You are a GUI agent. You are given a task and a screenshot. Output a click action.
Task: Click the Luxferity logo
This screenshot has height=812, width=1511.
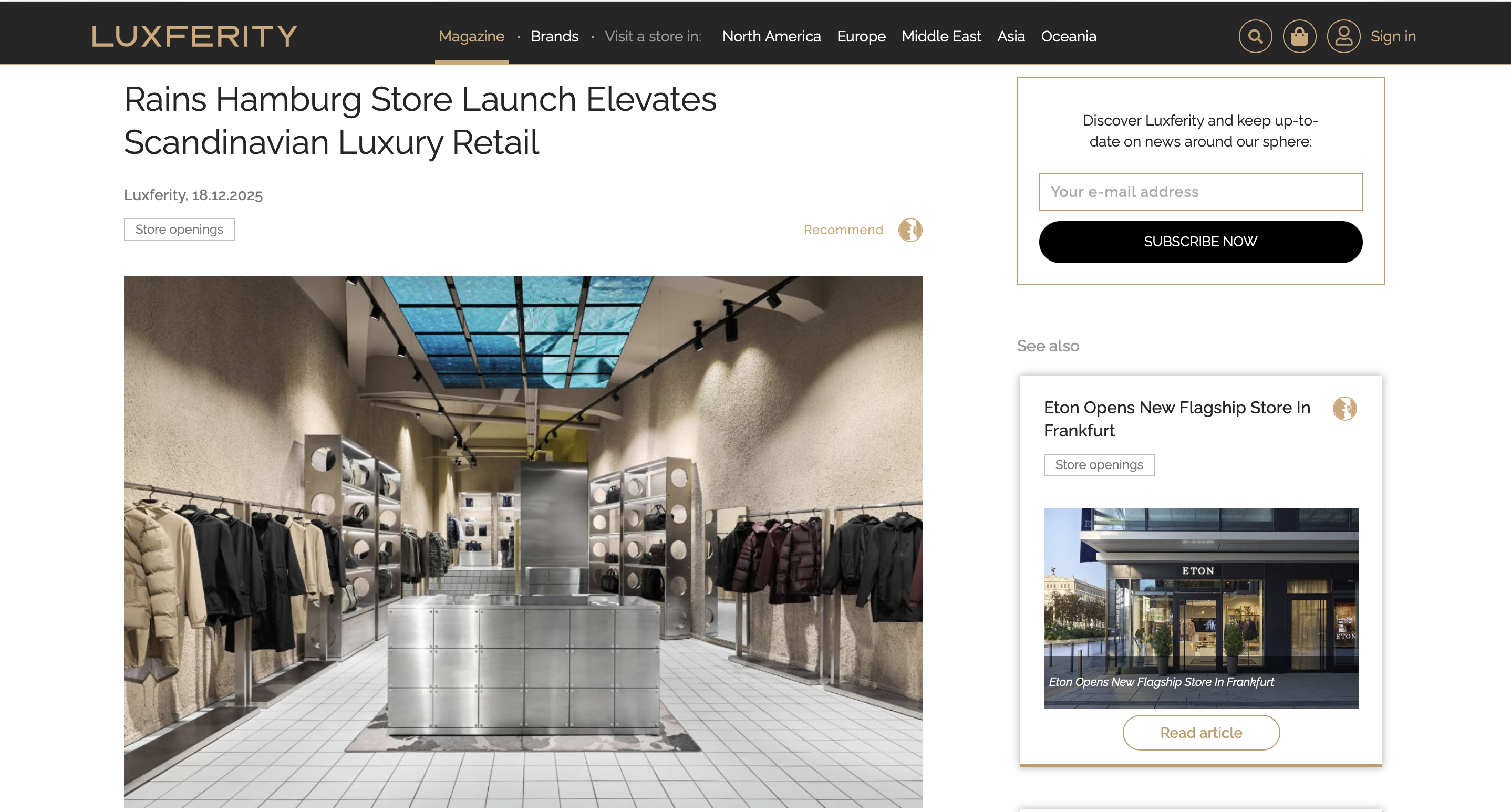195,36
